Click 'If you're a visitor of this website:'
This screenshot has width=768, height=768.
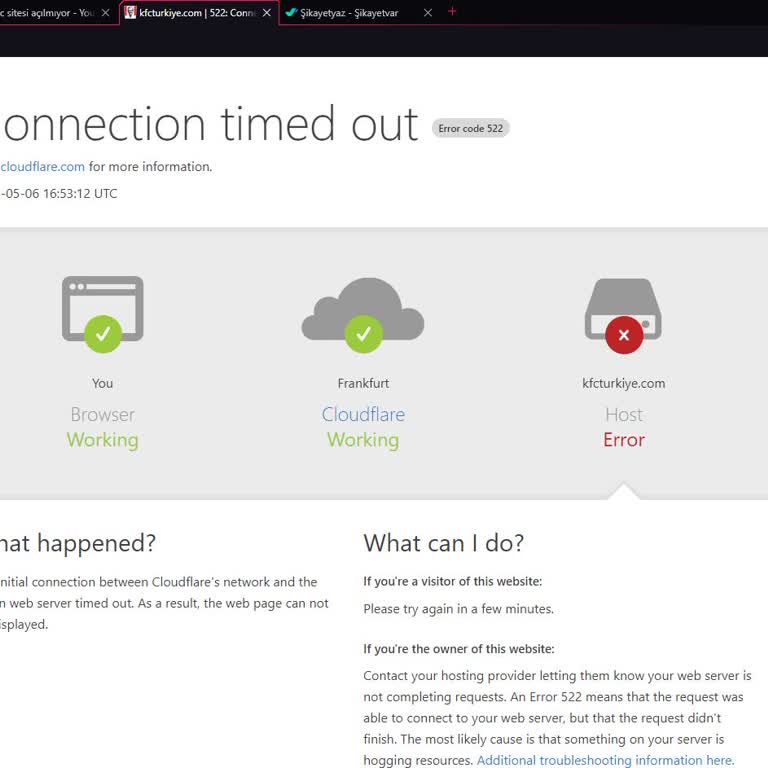click(453, 581)
